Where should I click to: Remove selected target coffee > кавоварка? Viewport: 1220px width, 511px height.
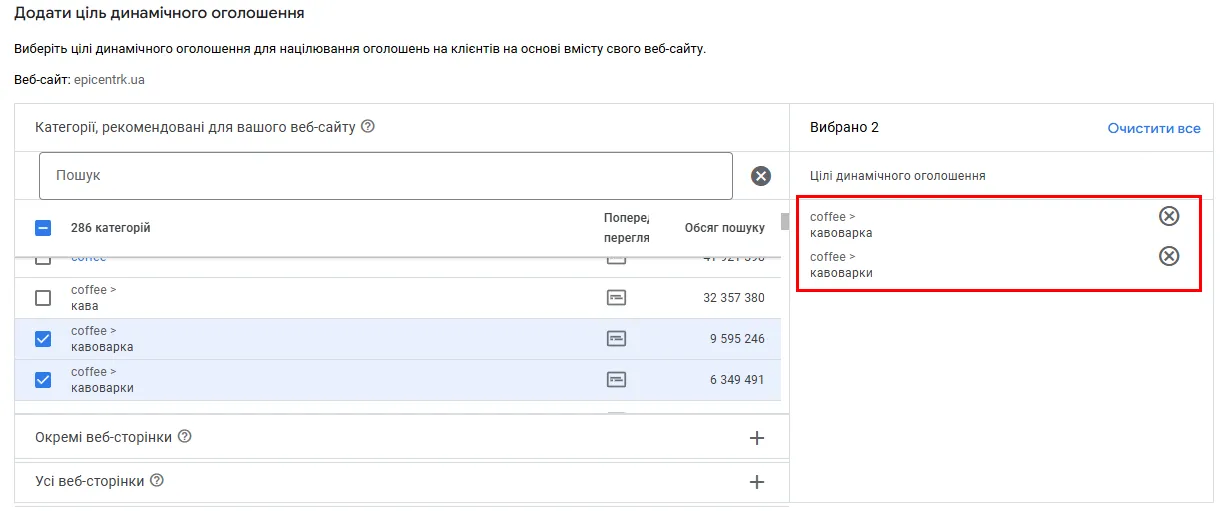(x=1168, y=216)
